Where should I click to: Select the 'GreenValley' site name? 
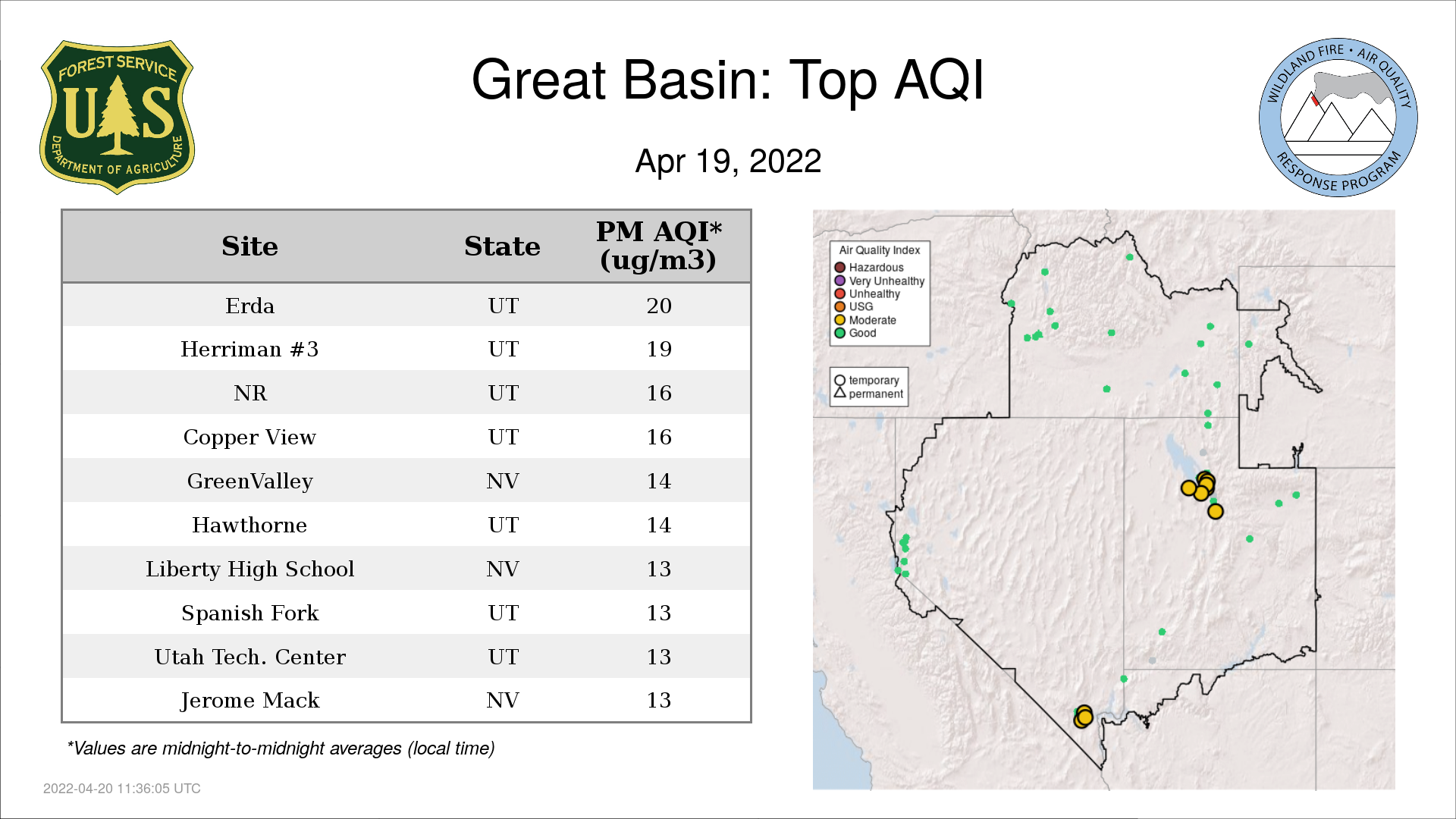pyautogui.click(x=249, y=482)
